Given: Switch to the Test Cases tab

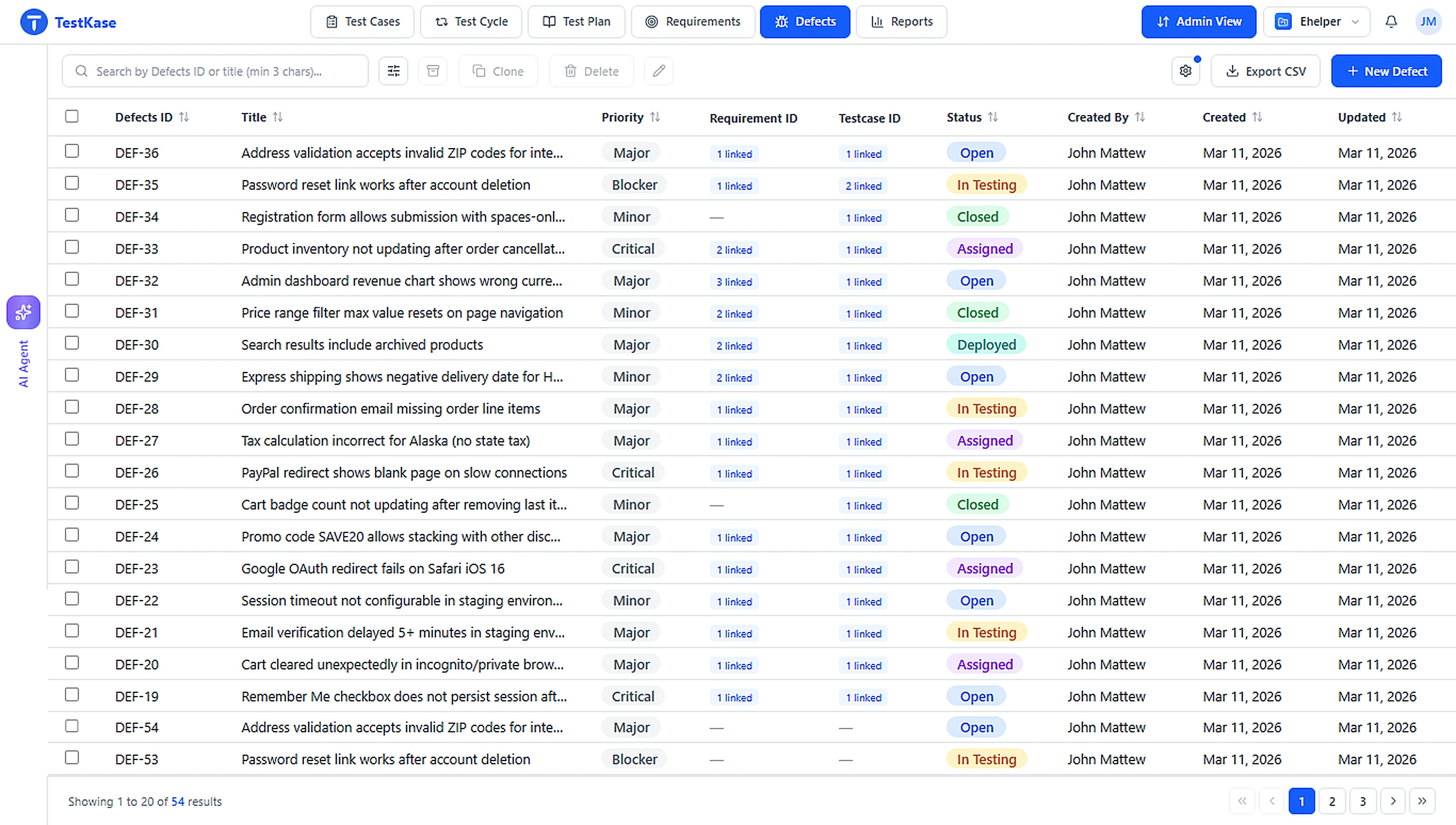Looking at the screenshot, I should [362, 21].
